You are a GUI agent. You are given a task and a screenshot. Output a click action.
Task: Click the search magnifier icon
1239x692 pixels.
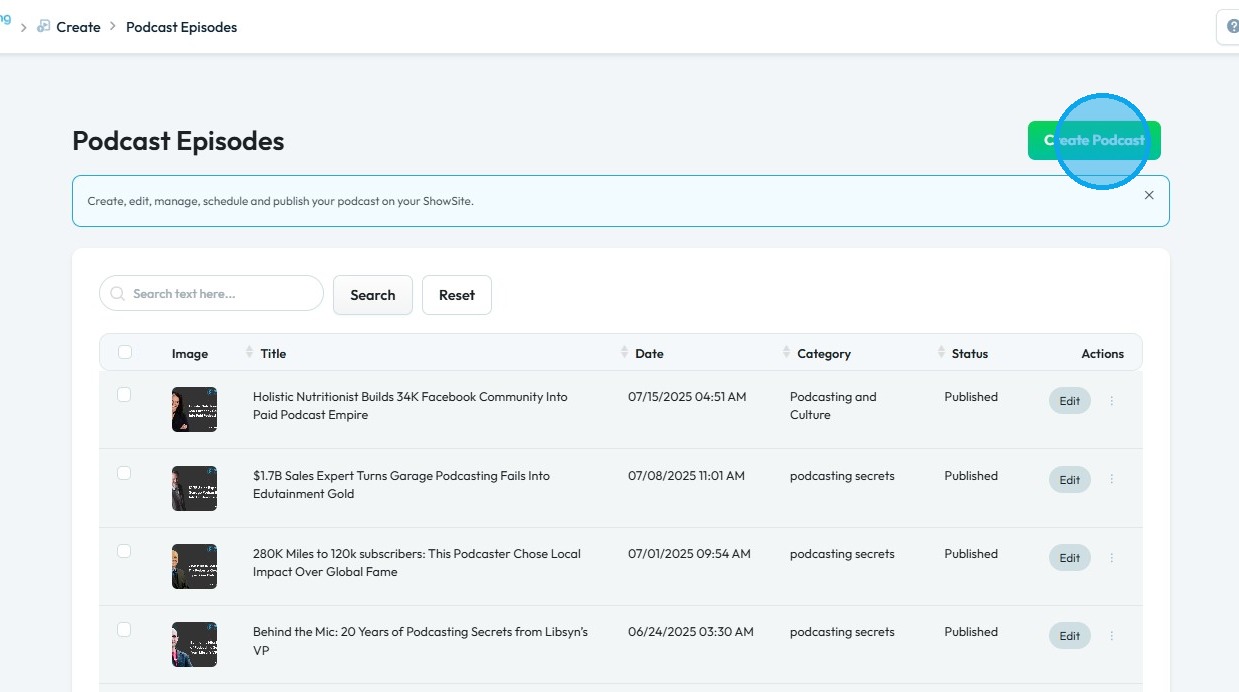click(118, 294)
